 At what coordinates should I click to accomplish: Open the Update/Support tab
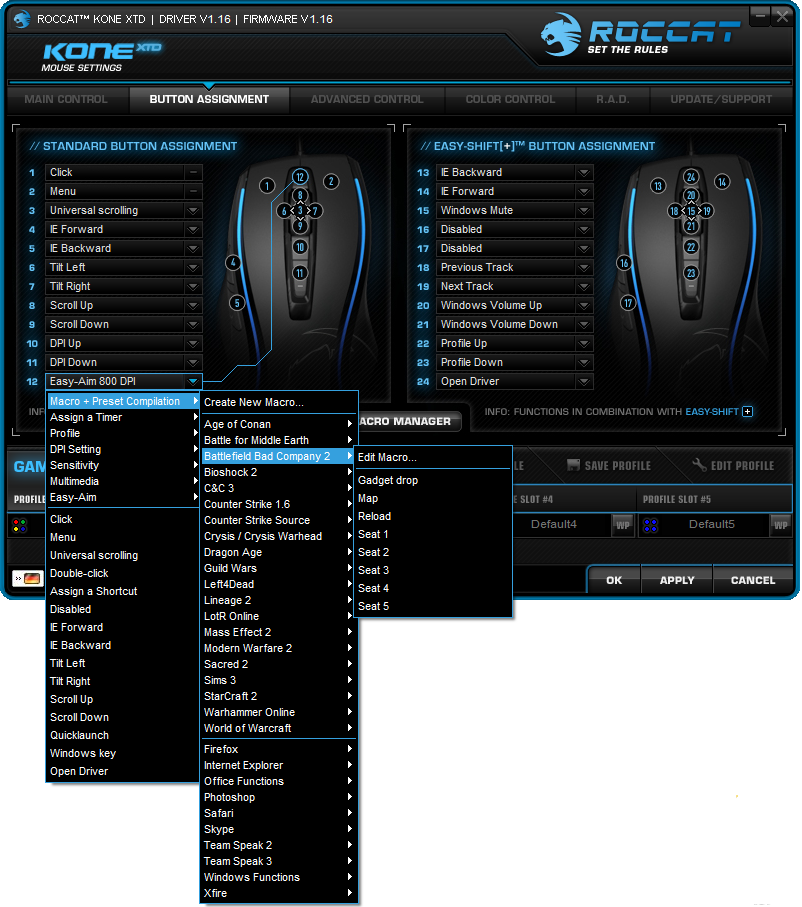721,99
